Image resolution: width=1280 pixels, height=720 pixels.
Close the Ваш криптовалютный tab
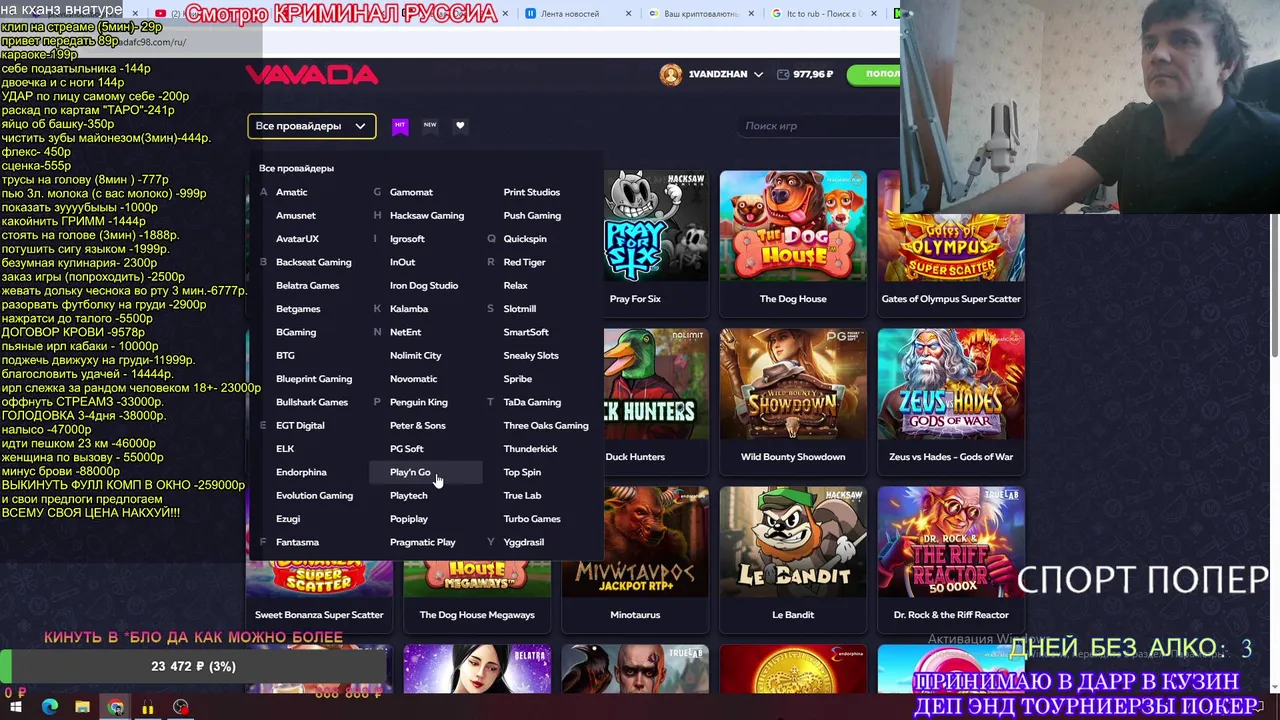(750, 14)
